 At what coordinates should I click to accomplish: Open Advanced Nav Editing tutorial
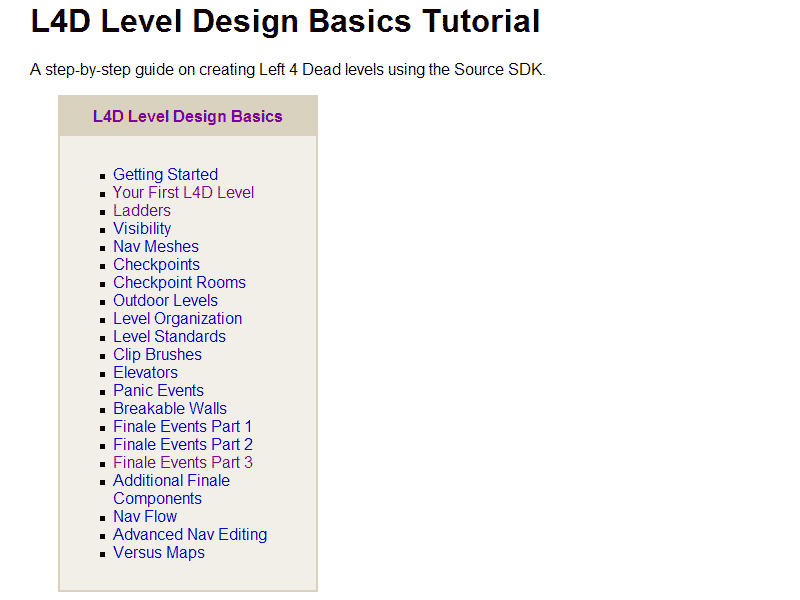coord(190,535)
